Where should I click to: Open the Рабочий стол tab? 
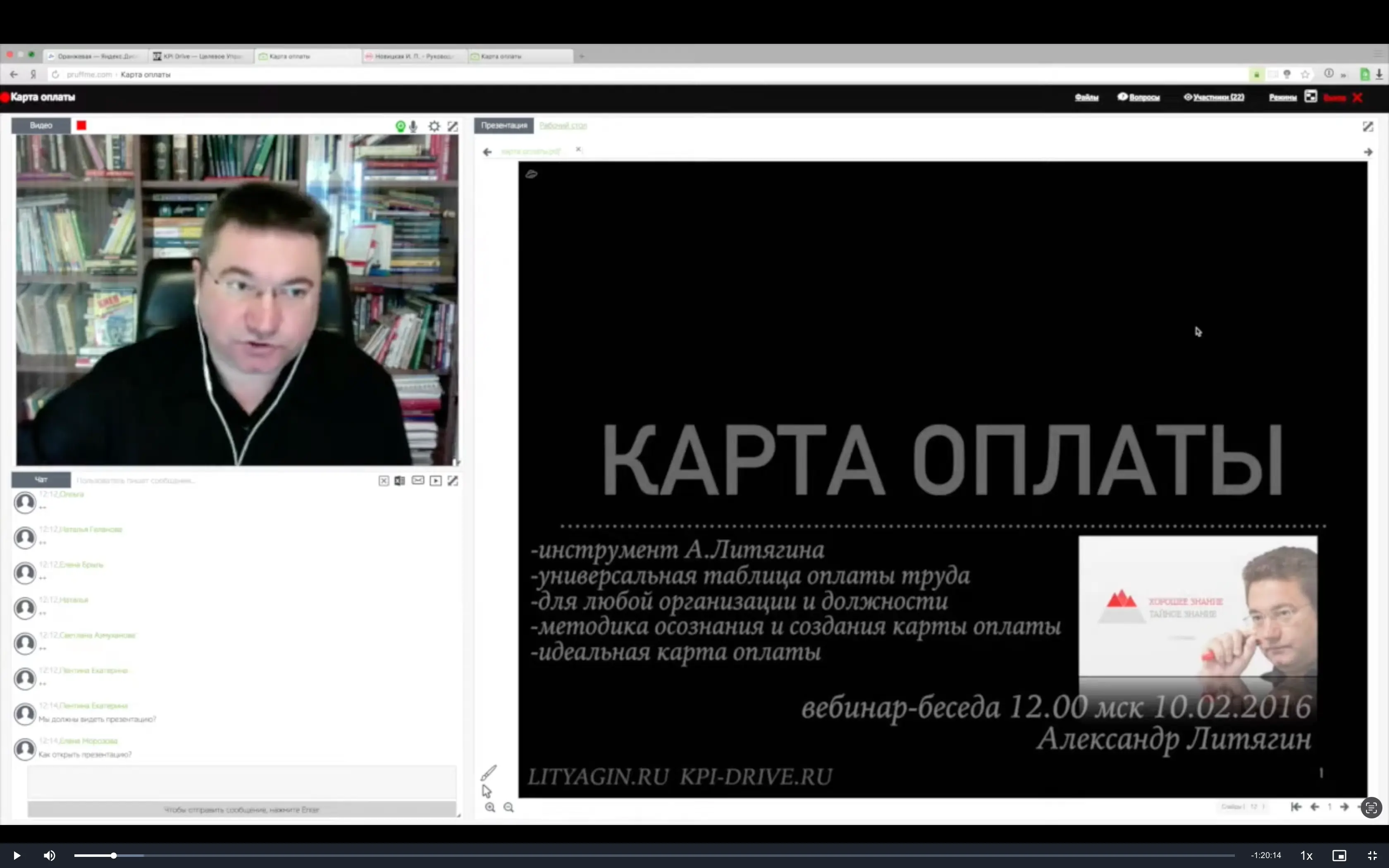click(563, 125)
